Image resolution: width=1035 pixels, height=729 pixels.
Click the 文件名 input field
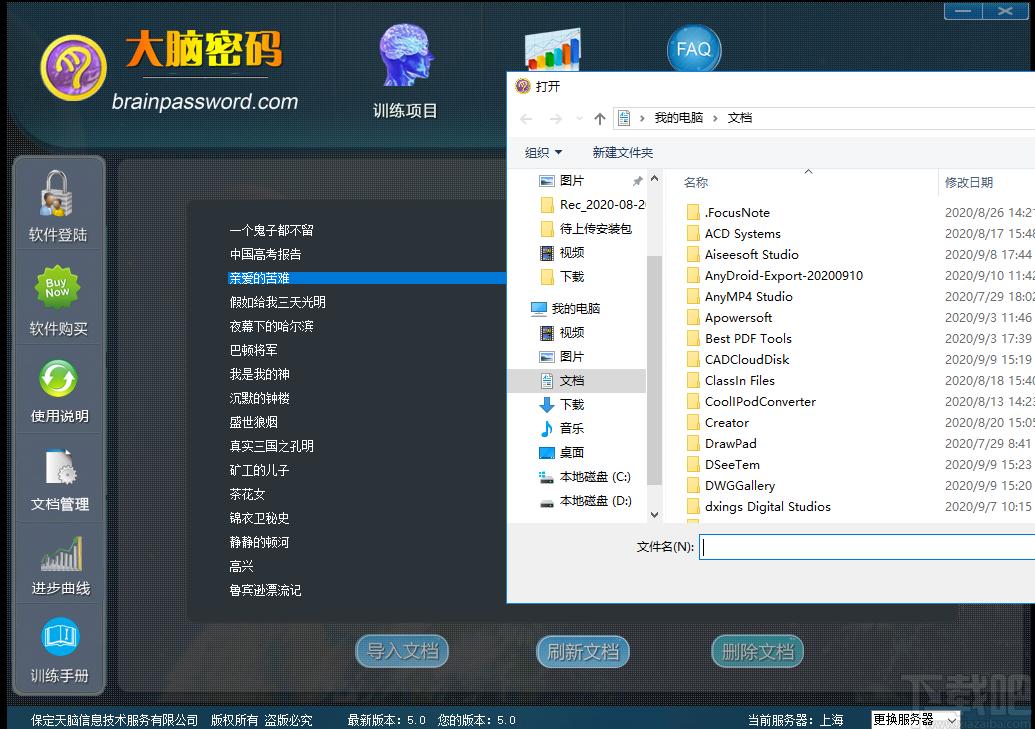coord(867,547)
